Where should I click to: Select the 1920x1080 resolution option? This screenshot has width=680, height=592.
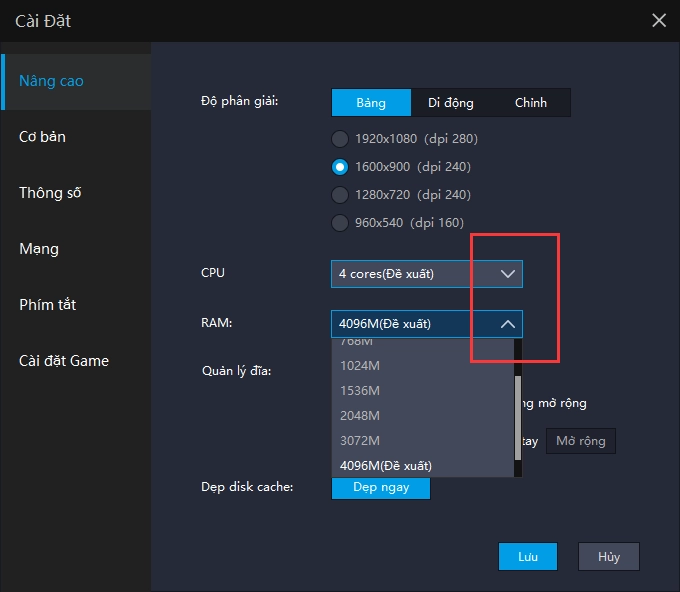pos(340,139)
